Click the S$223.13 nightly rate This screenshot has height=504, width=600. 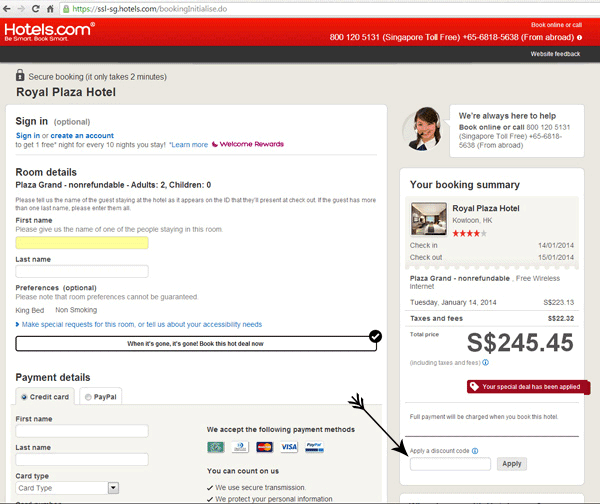click(559, 302)
